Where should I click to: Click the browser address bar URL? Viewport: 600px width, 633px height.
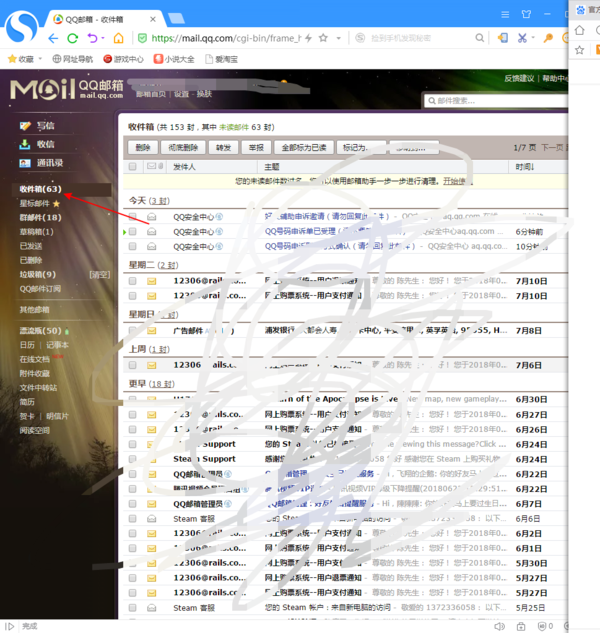click(x=226, y=38)
